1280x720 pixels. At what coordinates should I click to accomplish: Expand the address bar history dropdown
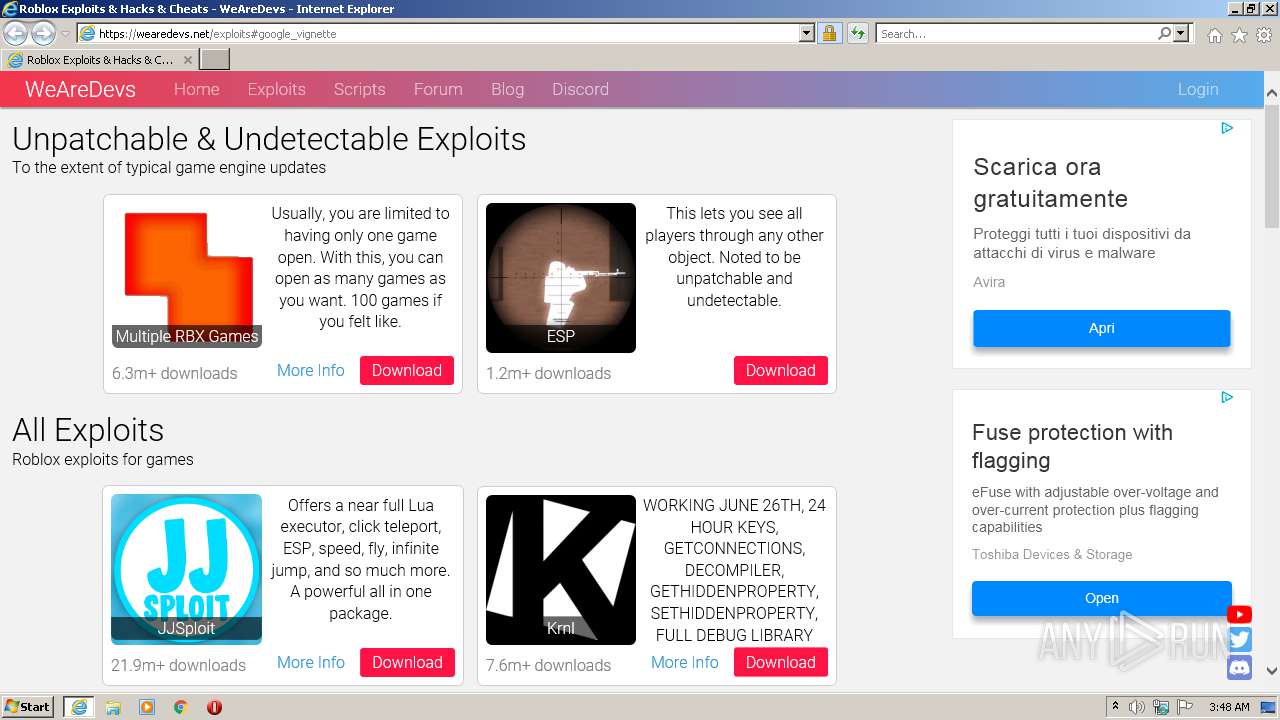807,33
